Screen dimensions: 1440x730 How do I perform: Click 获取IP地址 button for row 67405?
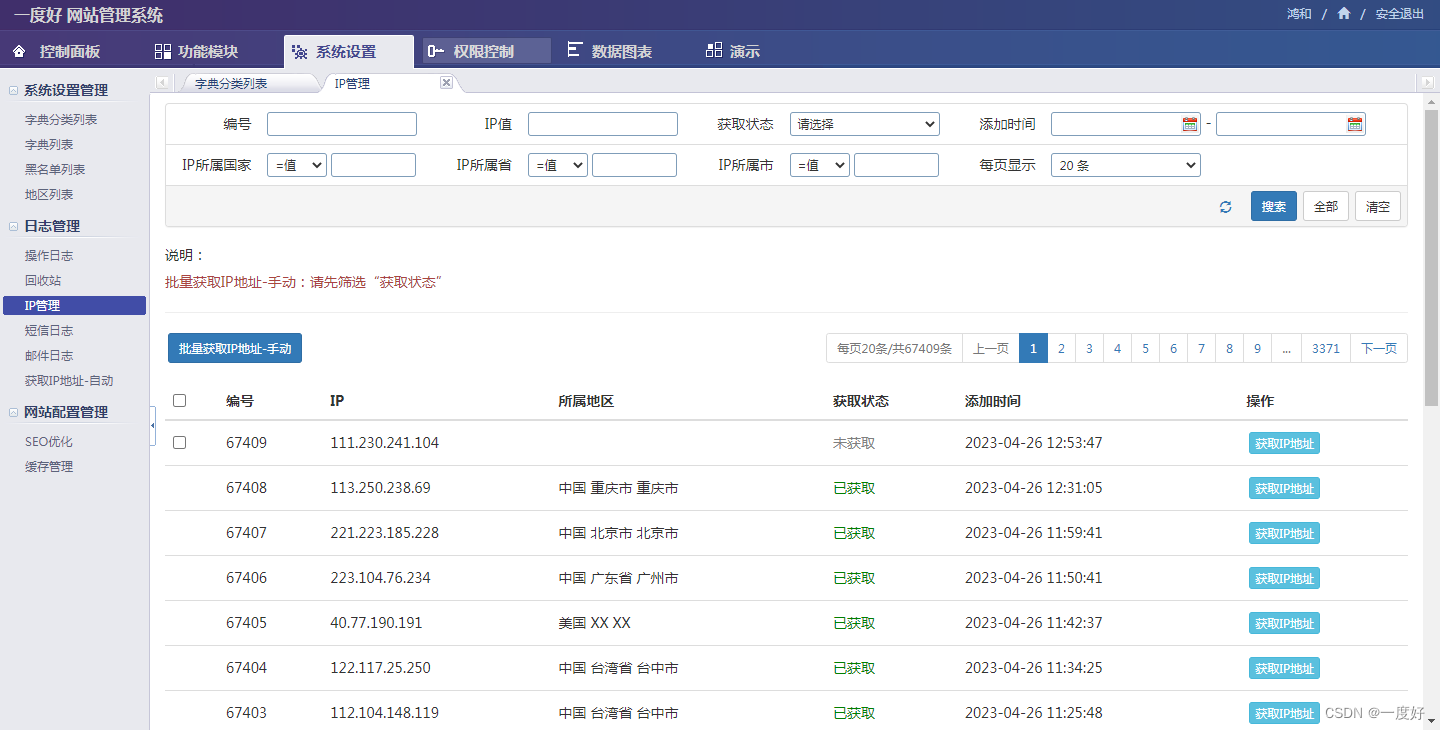[1284, 623]
